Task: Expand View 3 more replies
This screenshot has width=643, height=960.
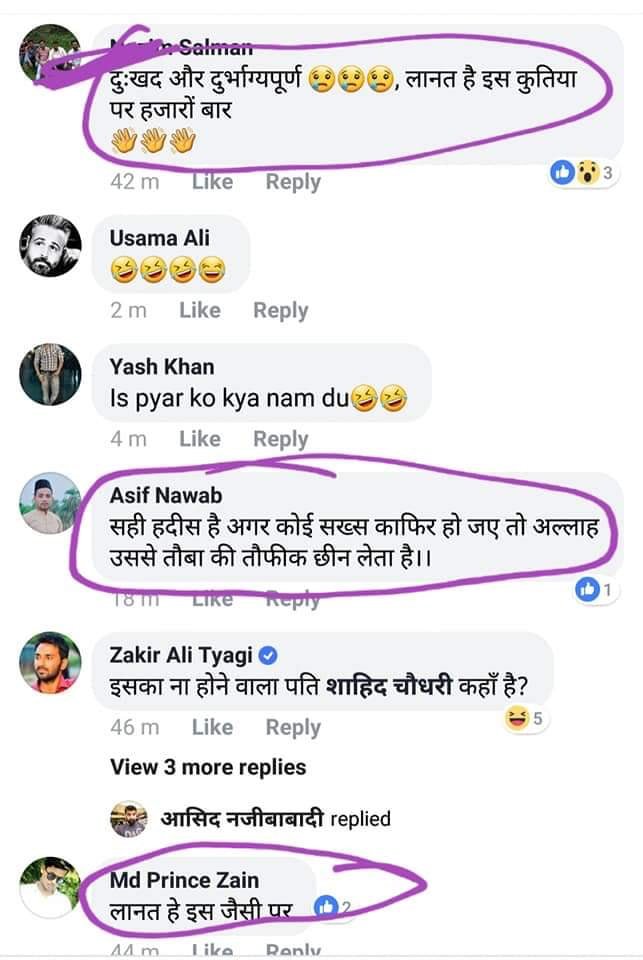Action: [x=208, y=767]
